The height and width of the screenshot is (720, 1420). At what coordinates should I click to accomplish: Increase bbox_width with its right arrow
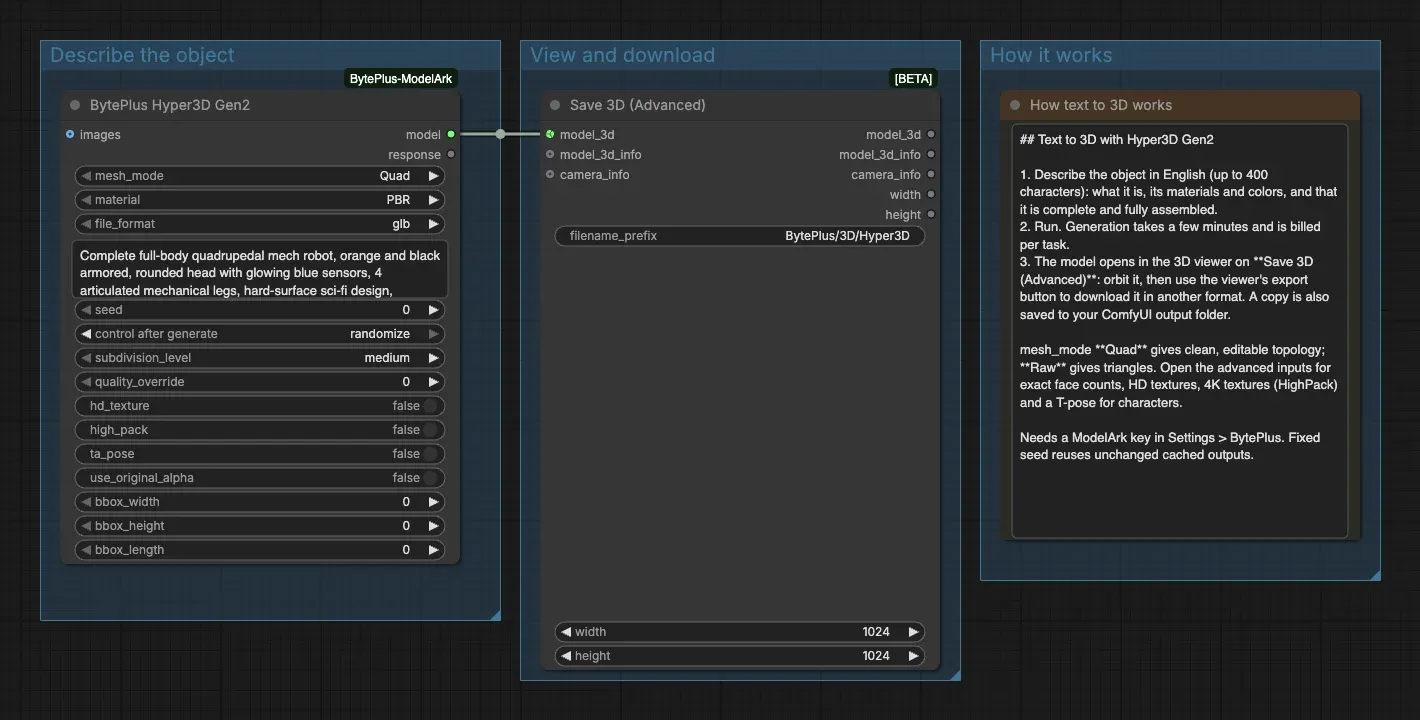click(x=433, y=502)
